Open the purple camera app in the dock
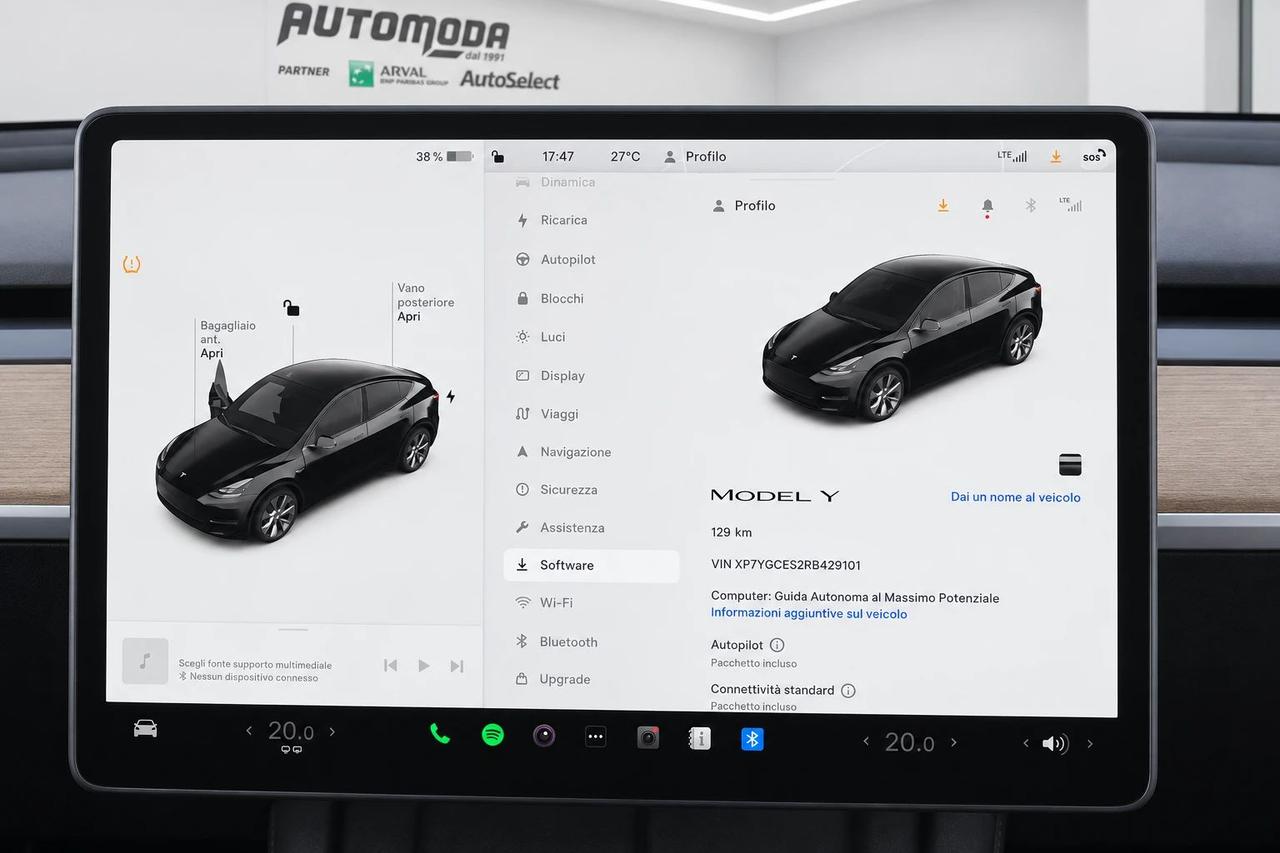This screenshot has width=1280, height=853. 544,736
